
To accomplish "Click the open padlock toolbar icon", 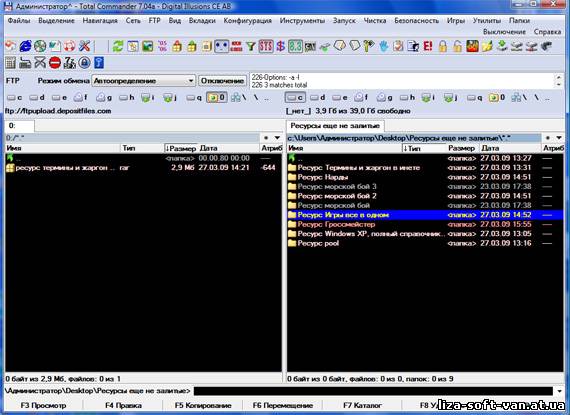I will coord(457,47).
